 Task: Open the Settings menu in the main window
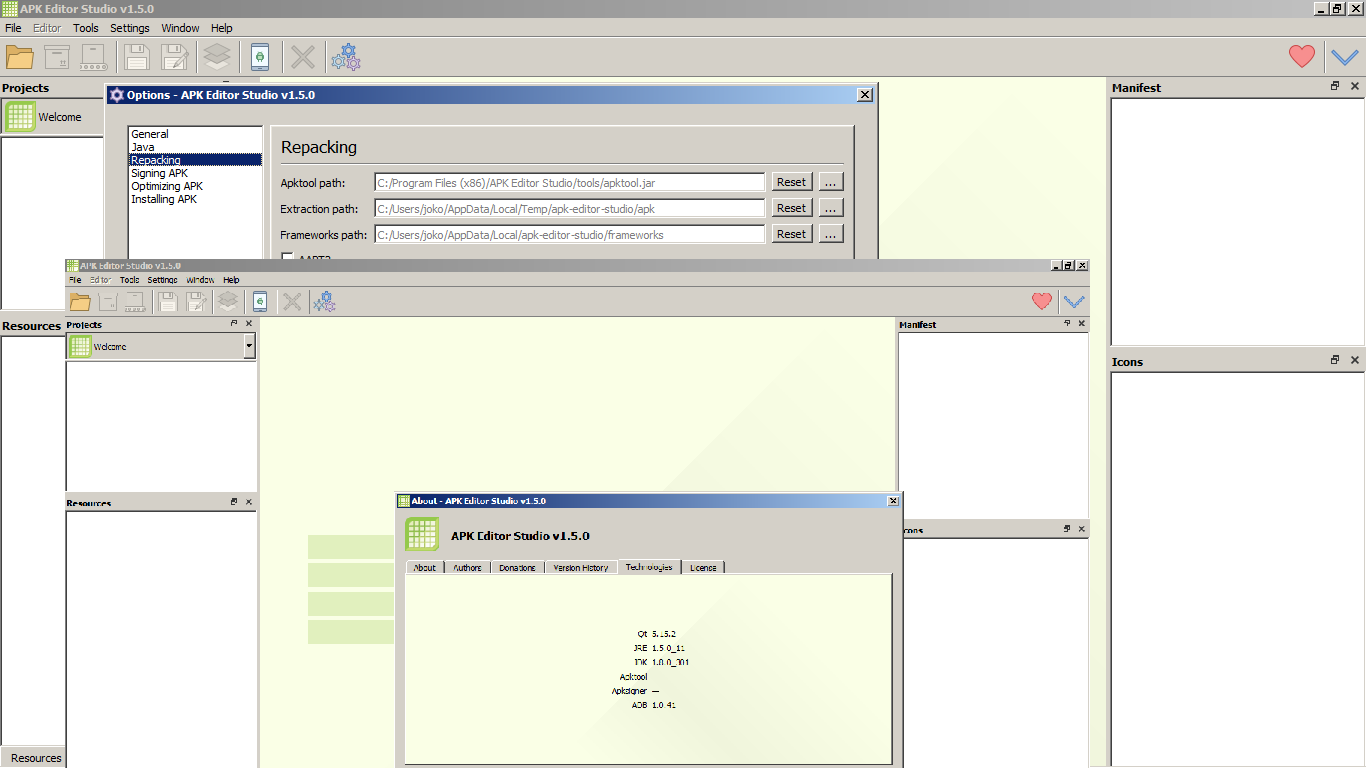coord(130,28)
